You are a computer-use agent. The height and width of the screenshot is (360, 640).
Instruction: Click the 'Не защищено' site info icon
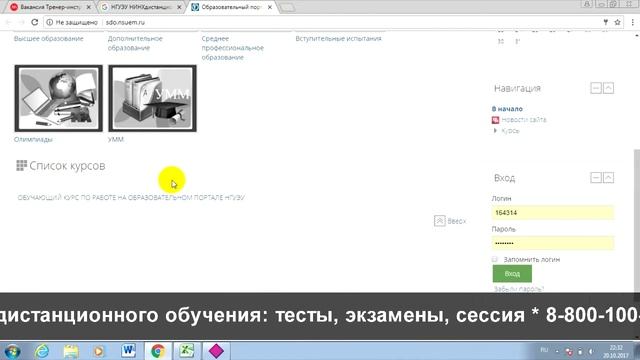click(x=49, y=22)
